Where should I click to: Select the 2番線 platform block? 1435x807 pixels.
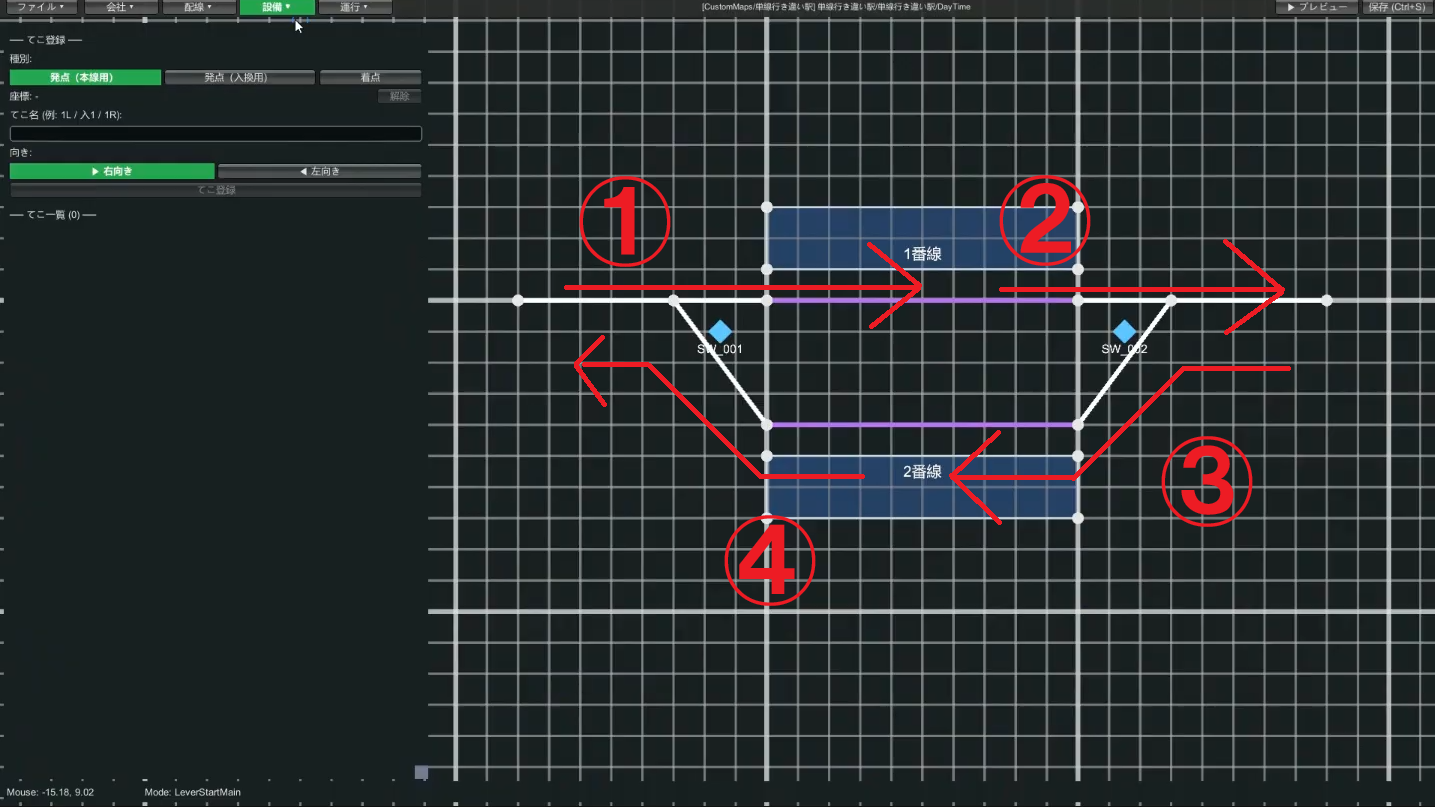pos(922,487)
